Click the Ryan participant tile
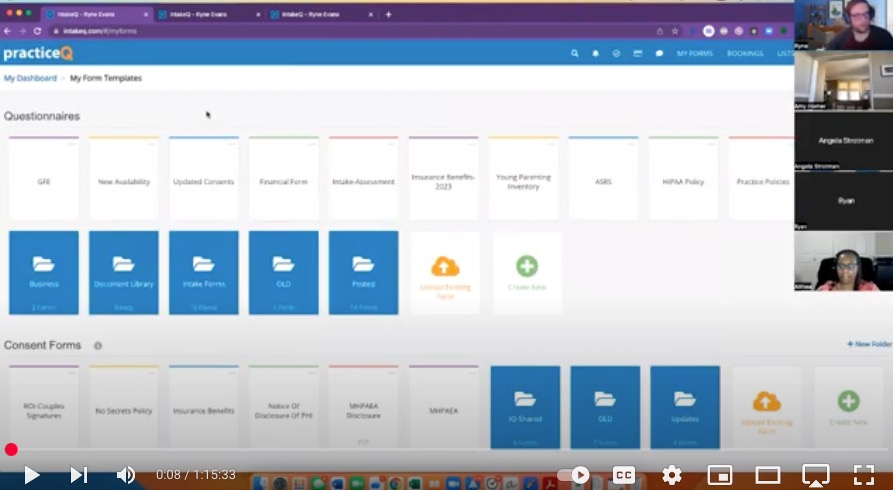 [843, 201]
